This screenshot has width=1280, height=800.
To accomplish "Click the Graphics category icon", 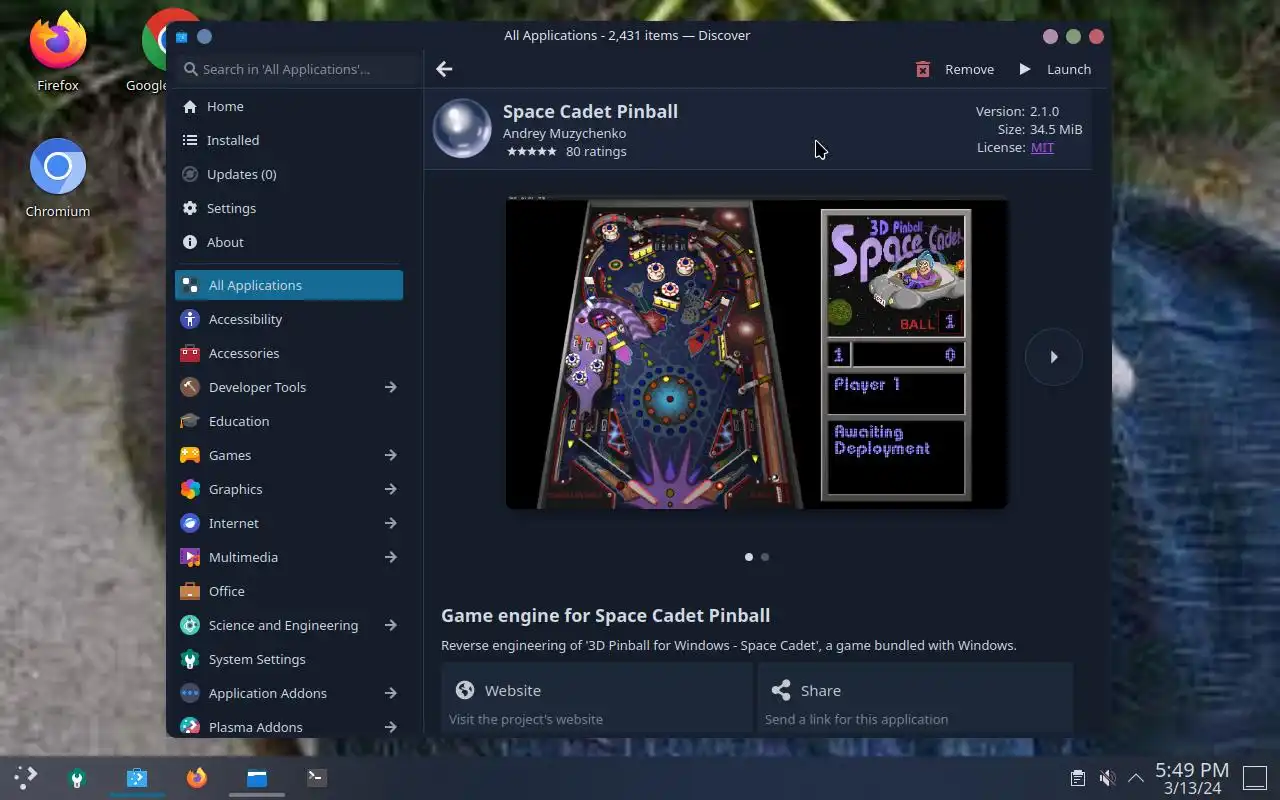I will point(190,489).
